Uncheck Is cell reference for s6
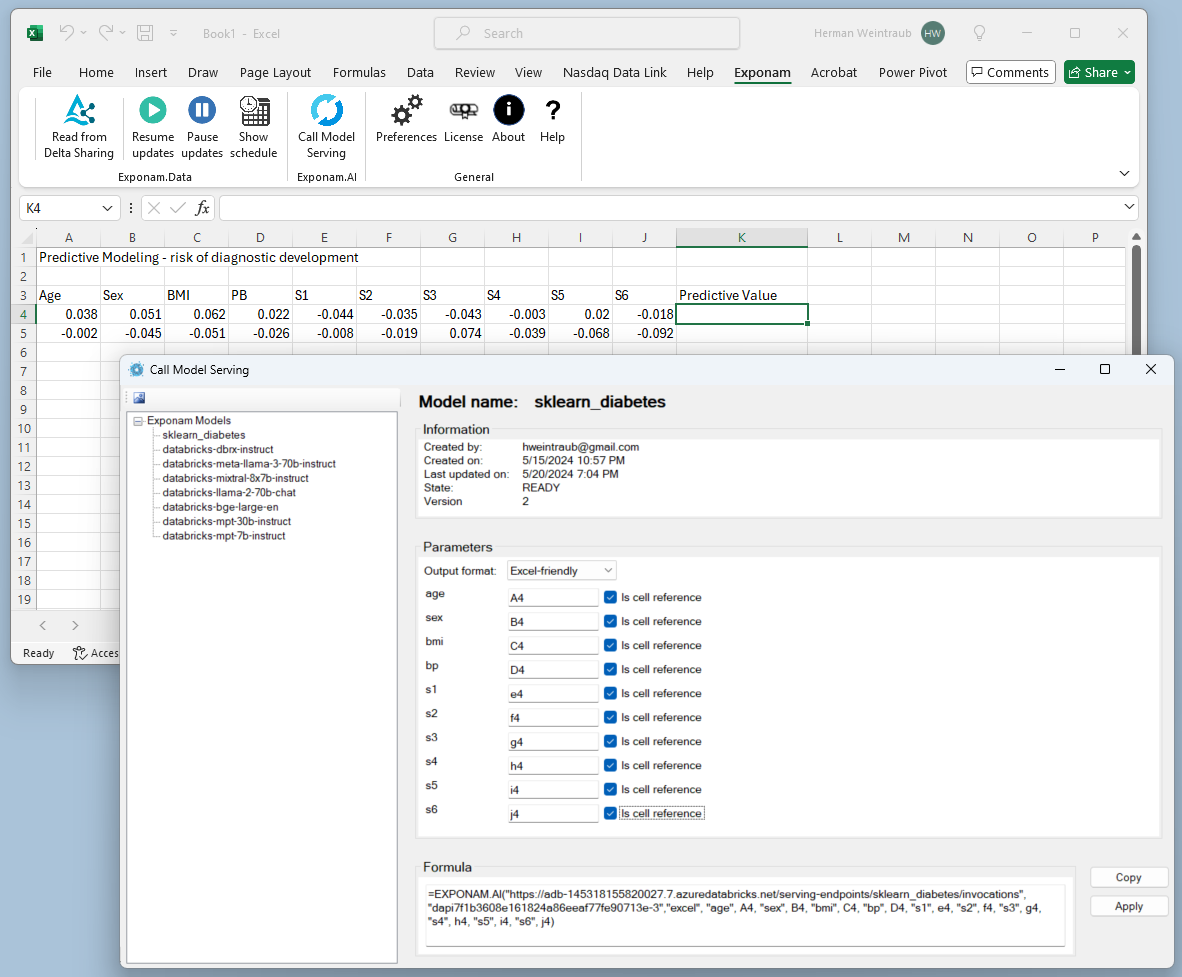 [x=611, y=813]
